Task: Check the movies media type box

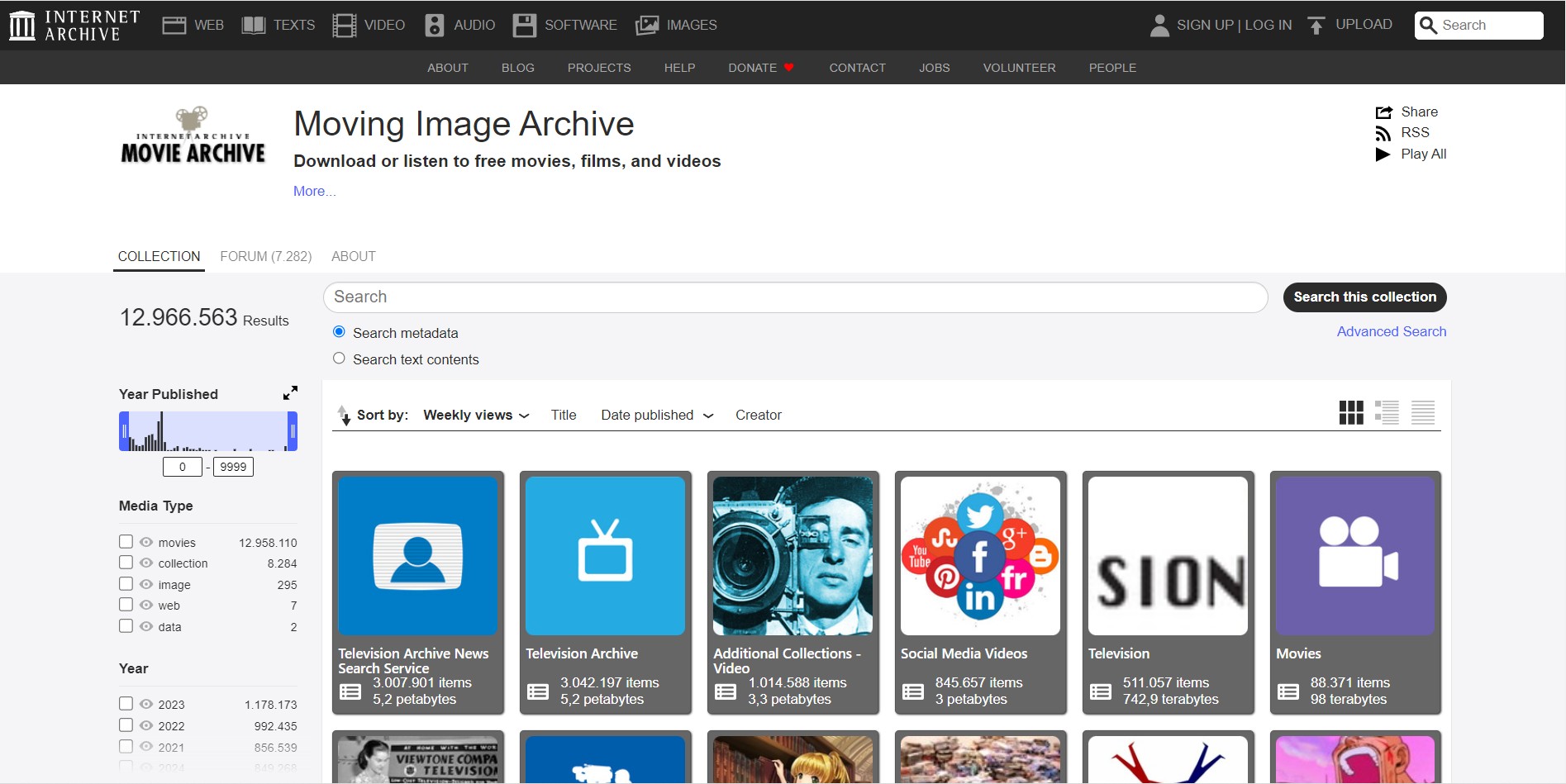Action: tap(126, 542)
